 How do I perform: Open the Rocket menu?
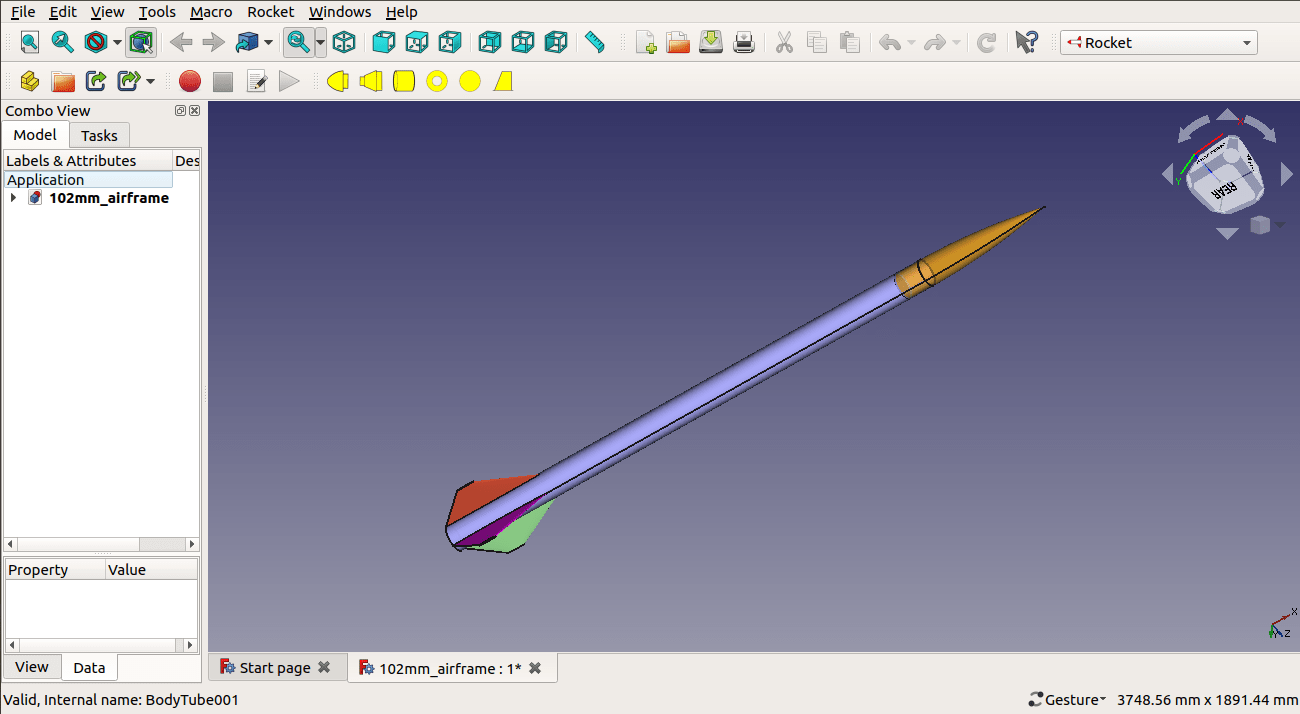pos(270,12)
